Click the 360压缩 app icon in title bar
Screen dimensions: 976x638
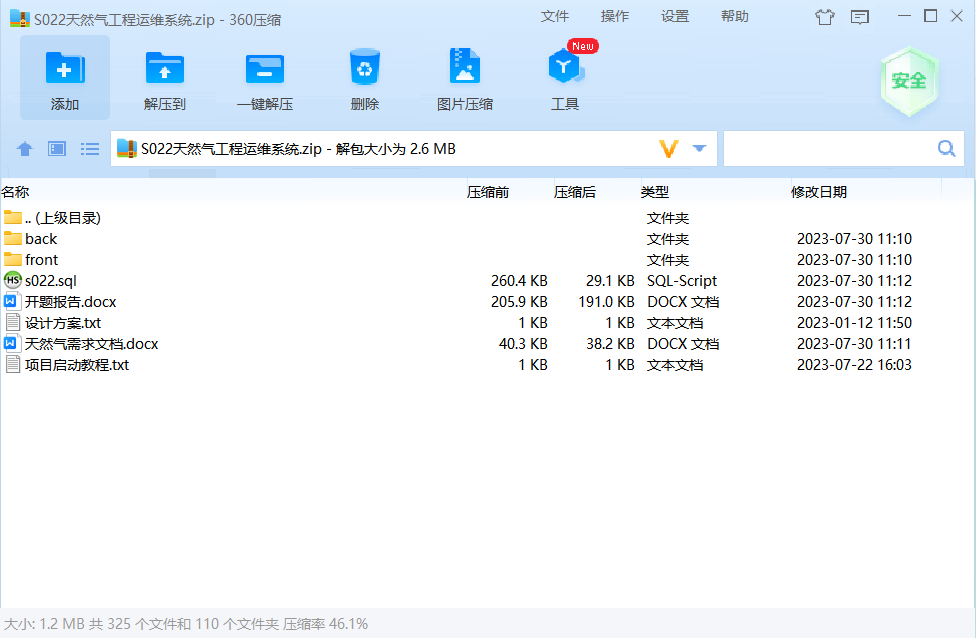pyautogui.click(x=20, y=19)
